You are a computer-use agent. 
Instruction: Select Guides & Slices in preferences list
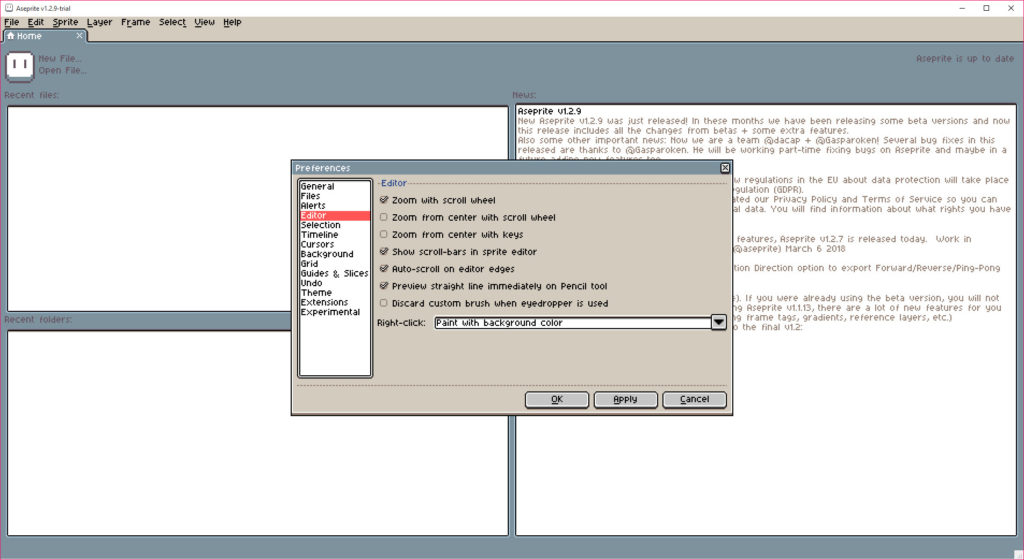[x=334, y=273]
